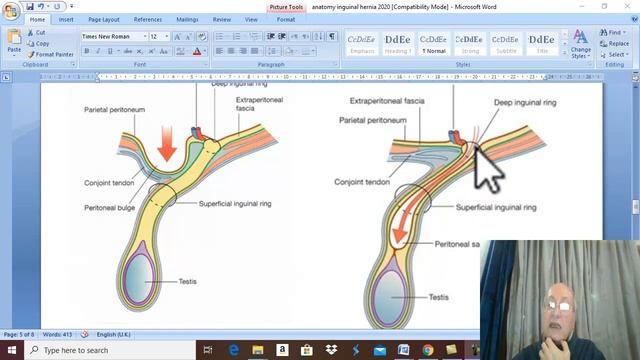This screenshot has width=640, height=360.
Task: Open Change Case menu
Action: point(164,51)
